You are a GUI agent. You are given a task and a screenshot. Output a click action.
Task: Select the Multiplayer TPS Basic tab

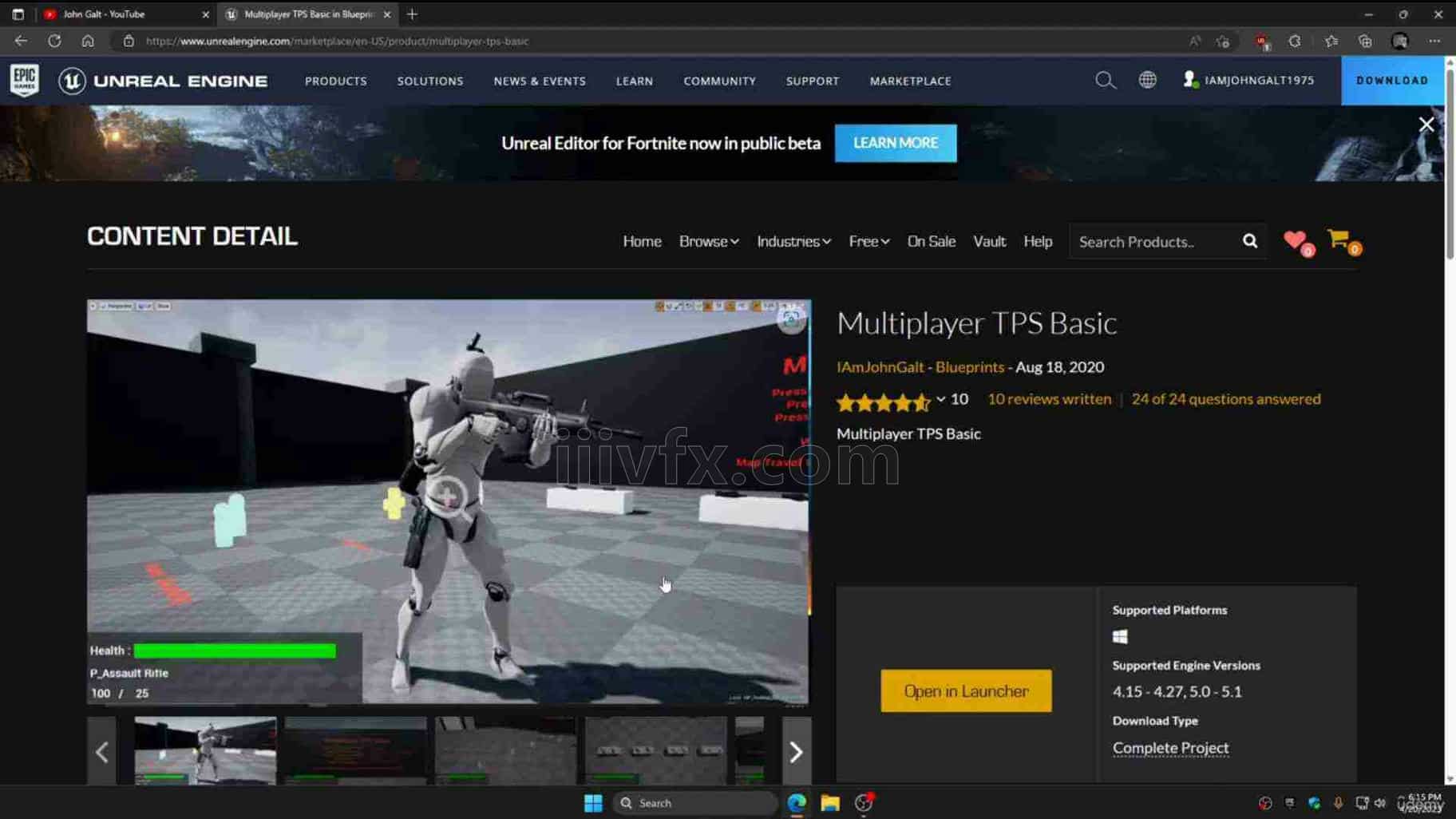point(307,14)
